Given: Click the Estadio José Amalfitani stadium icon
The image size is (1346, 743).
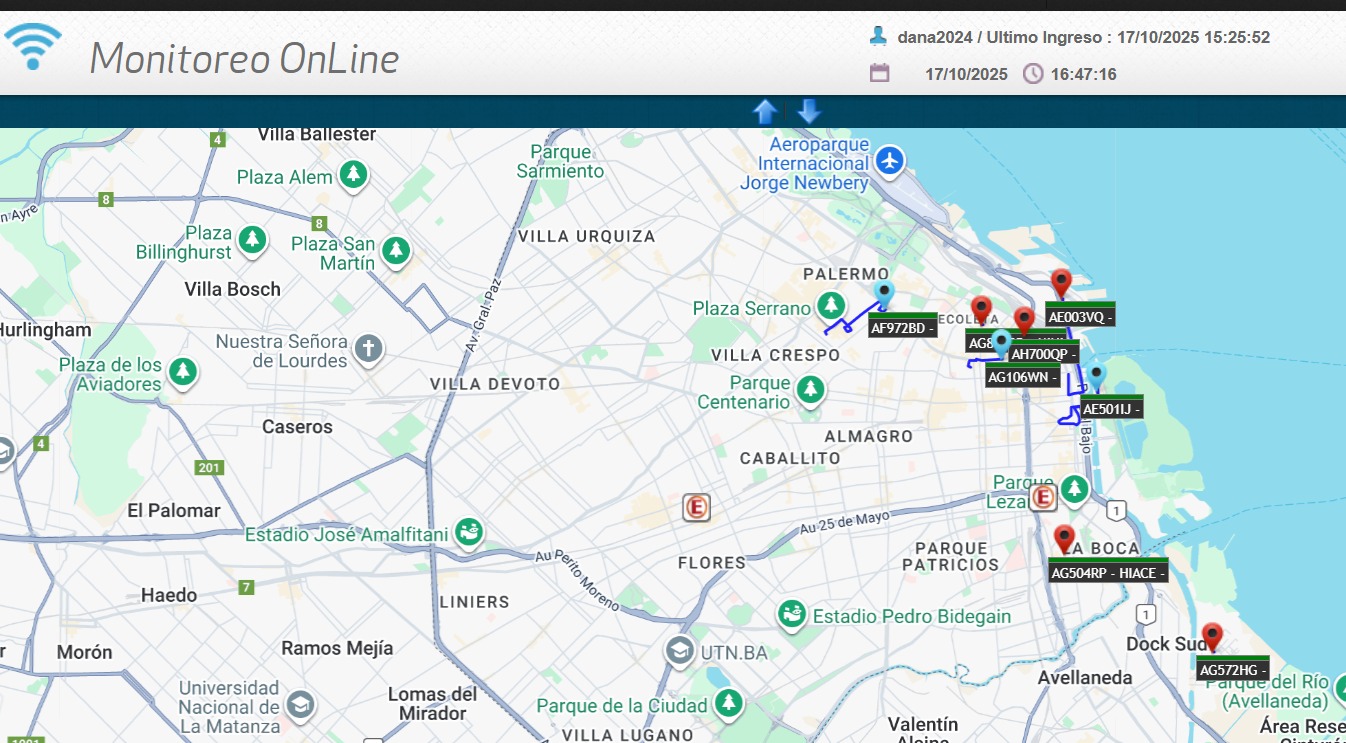Looking at the screenshot, I should tap(468, 530).
